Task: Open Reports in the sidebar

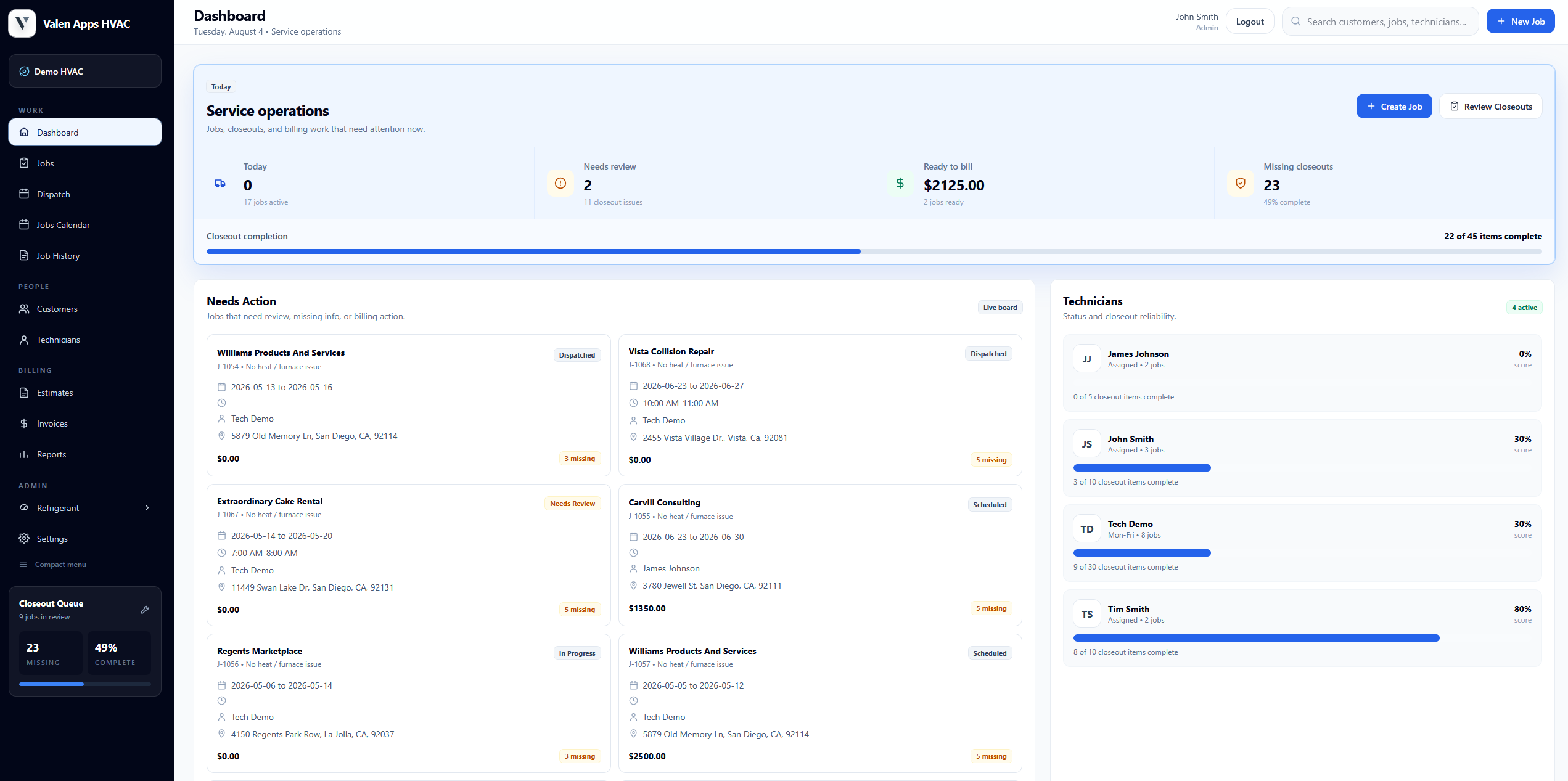Action: point(85,454)
